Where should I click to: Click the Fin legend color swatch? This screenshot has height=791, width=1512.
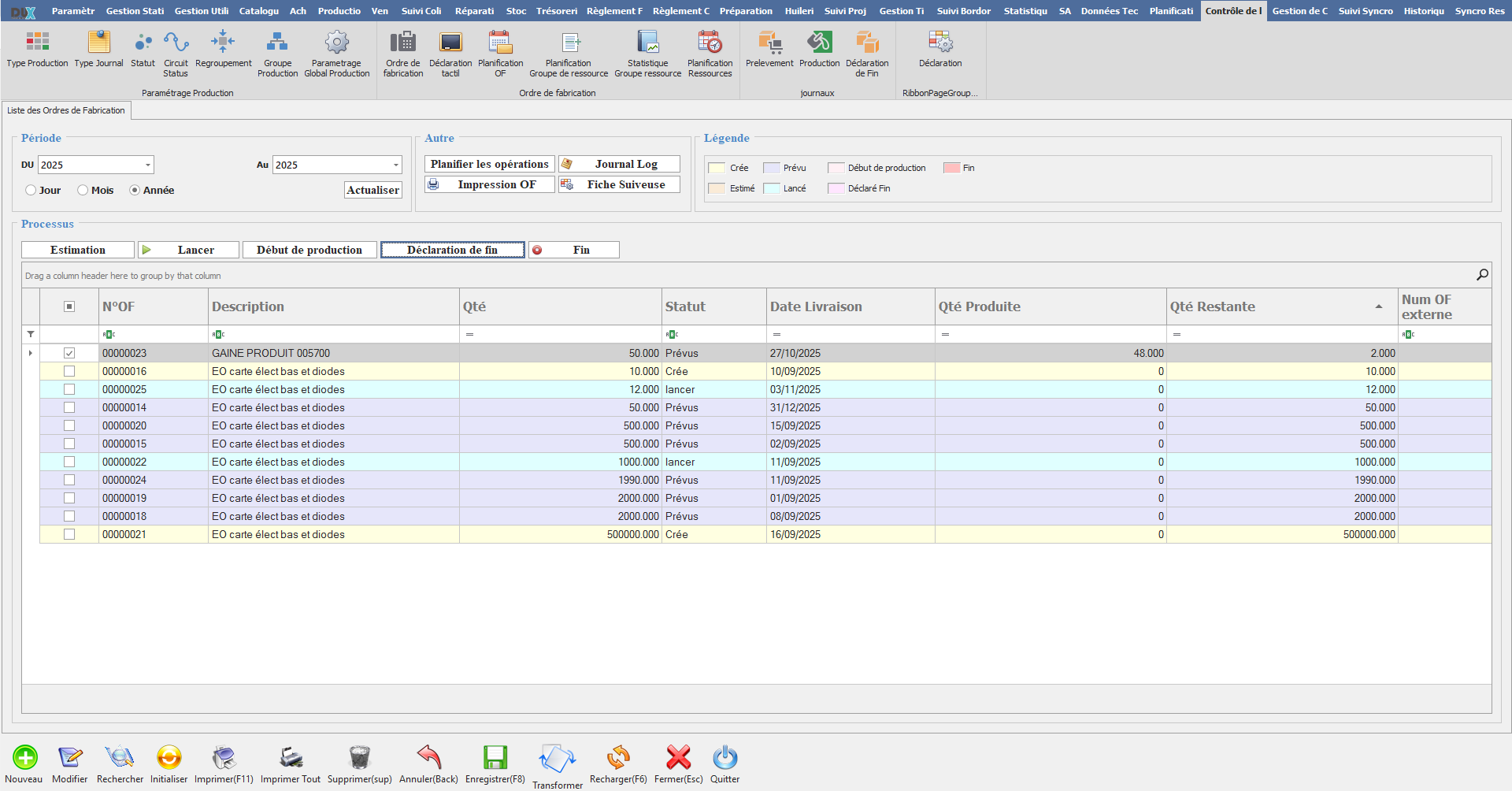point(951,168)
